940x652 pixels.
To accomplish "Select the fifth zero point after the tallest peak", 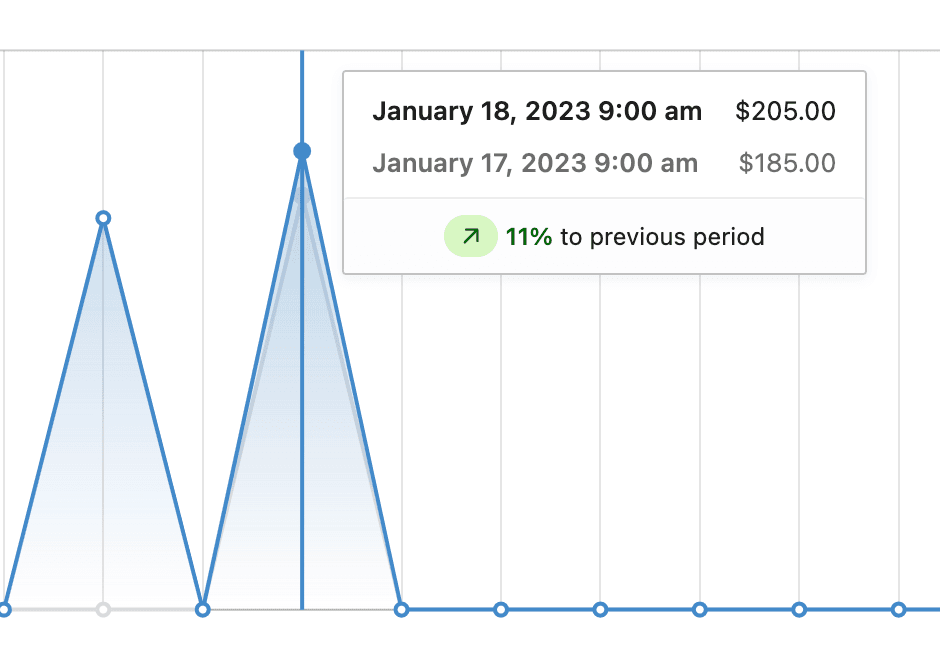I will (x=799, y=610).
